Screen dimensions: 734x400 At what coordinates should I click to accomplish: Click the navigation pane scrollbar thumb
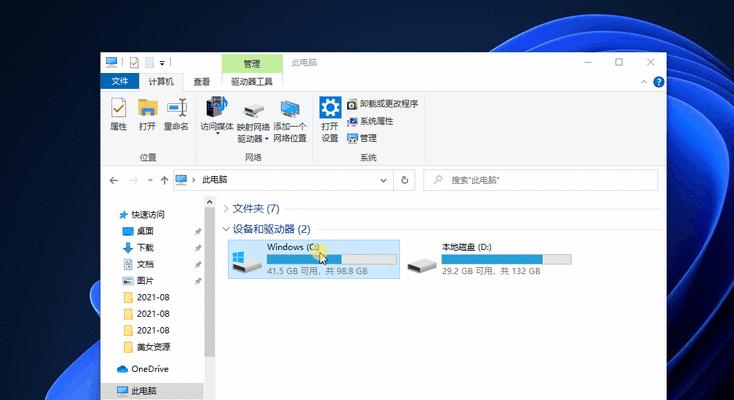coord(209,282)
